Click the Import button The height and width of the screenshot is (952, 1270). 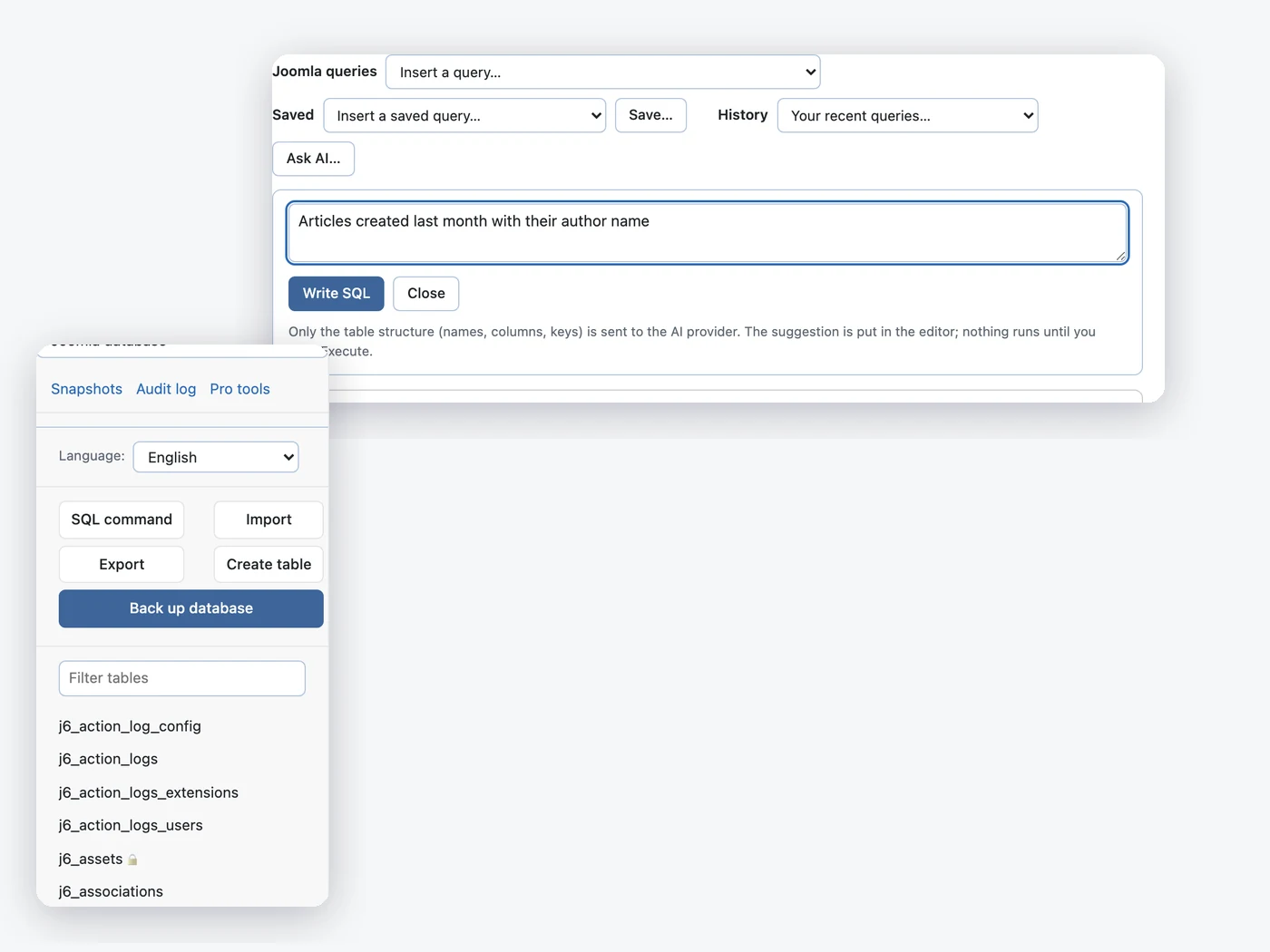pos(269,520)
